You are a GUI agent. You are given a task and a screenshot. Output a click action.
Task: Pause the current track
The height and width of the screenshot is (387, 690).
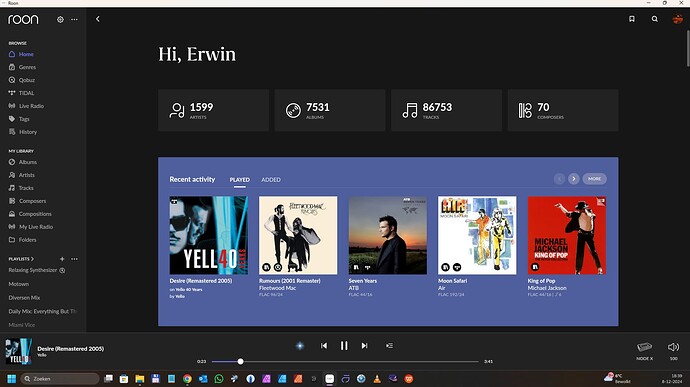point(344,346)
